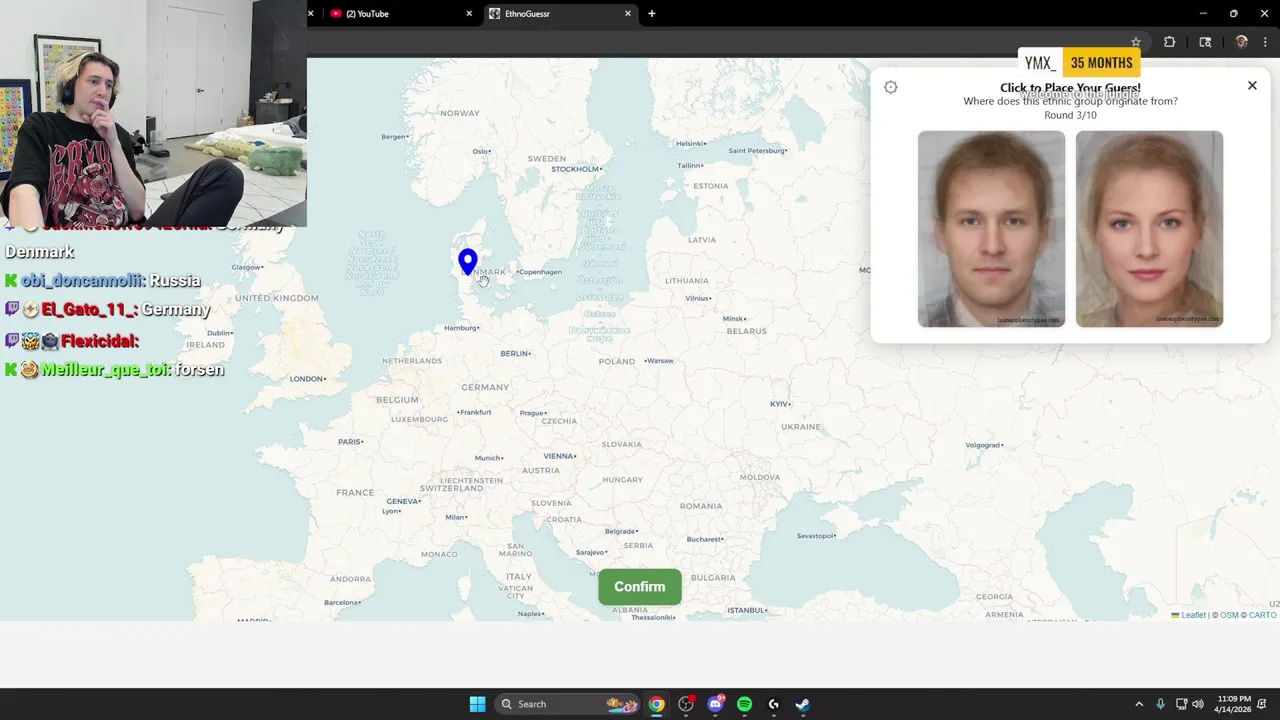The width and height of the screenshot is (1280, 720).
Task: Open Steam from the taskbar
Action: click(x=802, y=704)
